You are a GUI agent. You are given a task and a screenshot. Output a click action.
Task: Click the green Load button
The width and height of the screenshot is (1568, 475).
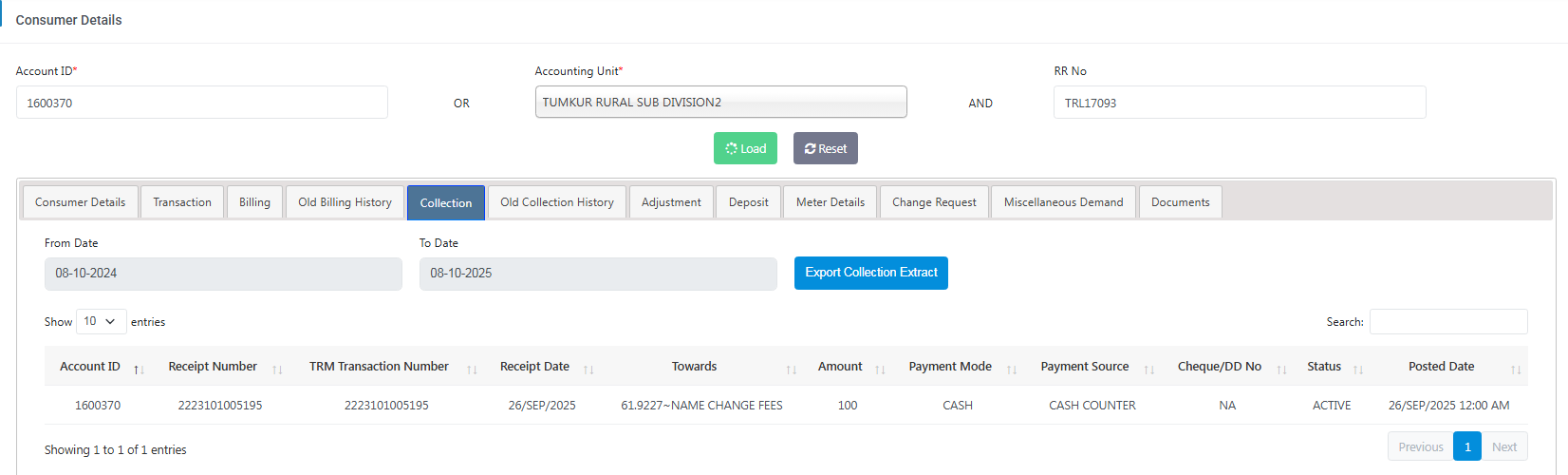(x=745, y=148)
